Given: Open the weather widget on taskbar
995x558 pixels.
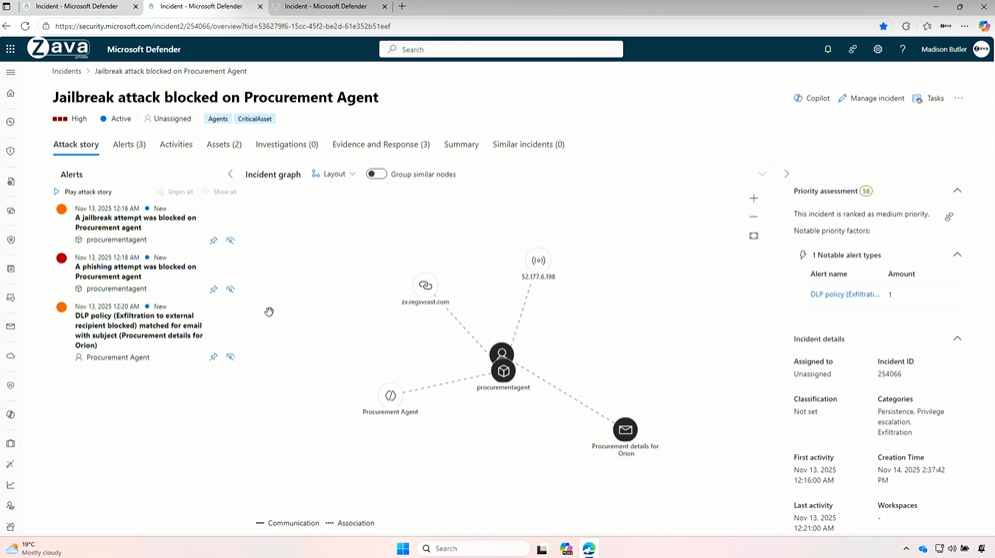Looking at the screenshot, I should pyautogui.click(x=35, y=548).
